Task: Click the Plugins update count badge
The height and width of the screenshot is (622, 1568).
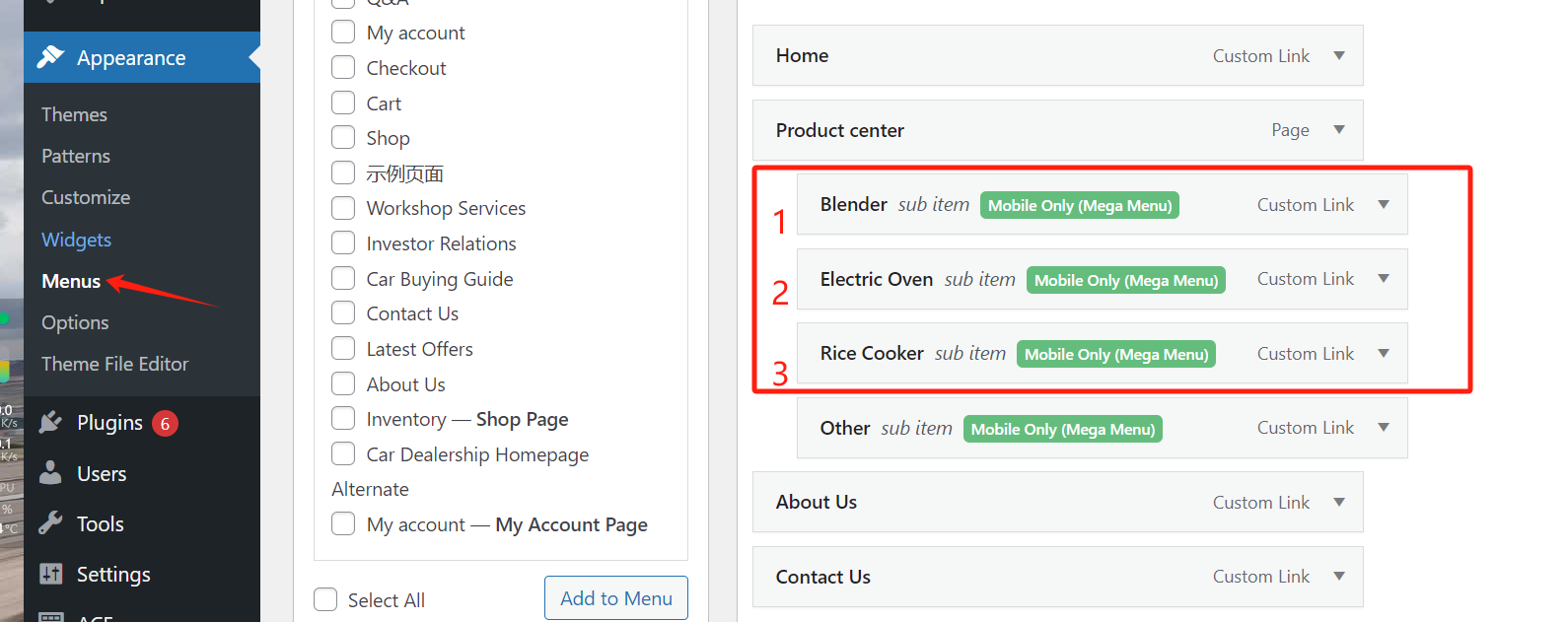Action: click(165, 424)
